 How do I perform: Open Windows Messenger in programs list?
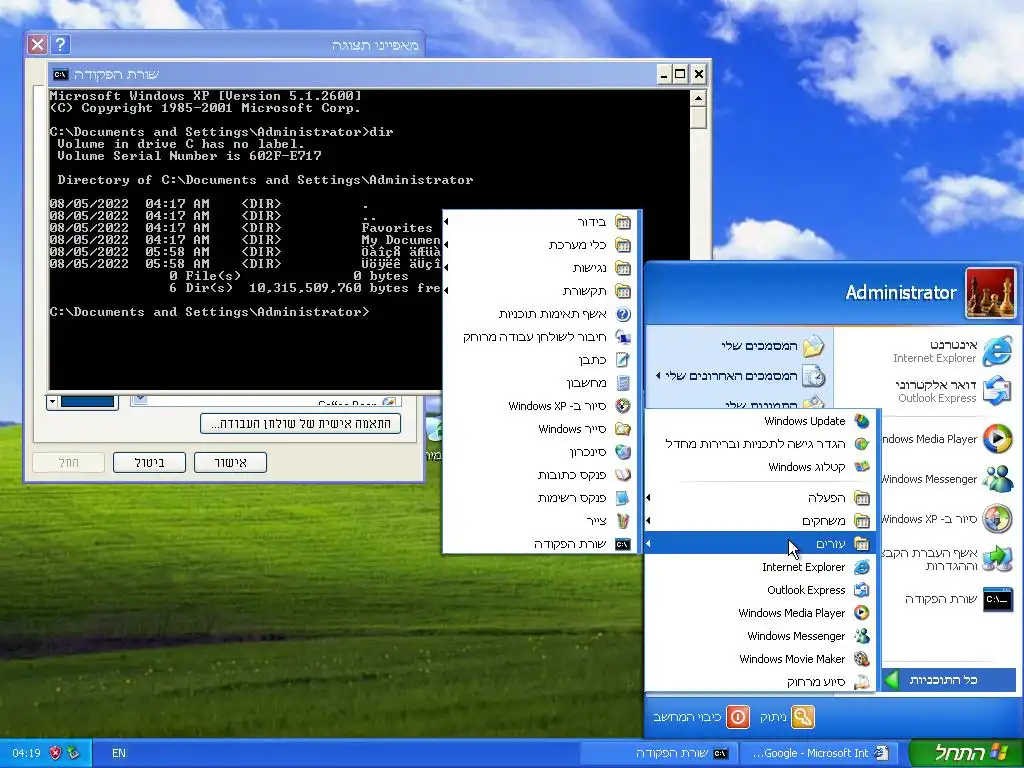point(760,635)
